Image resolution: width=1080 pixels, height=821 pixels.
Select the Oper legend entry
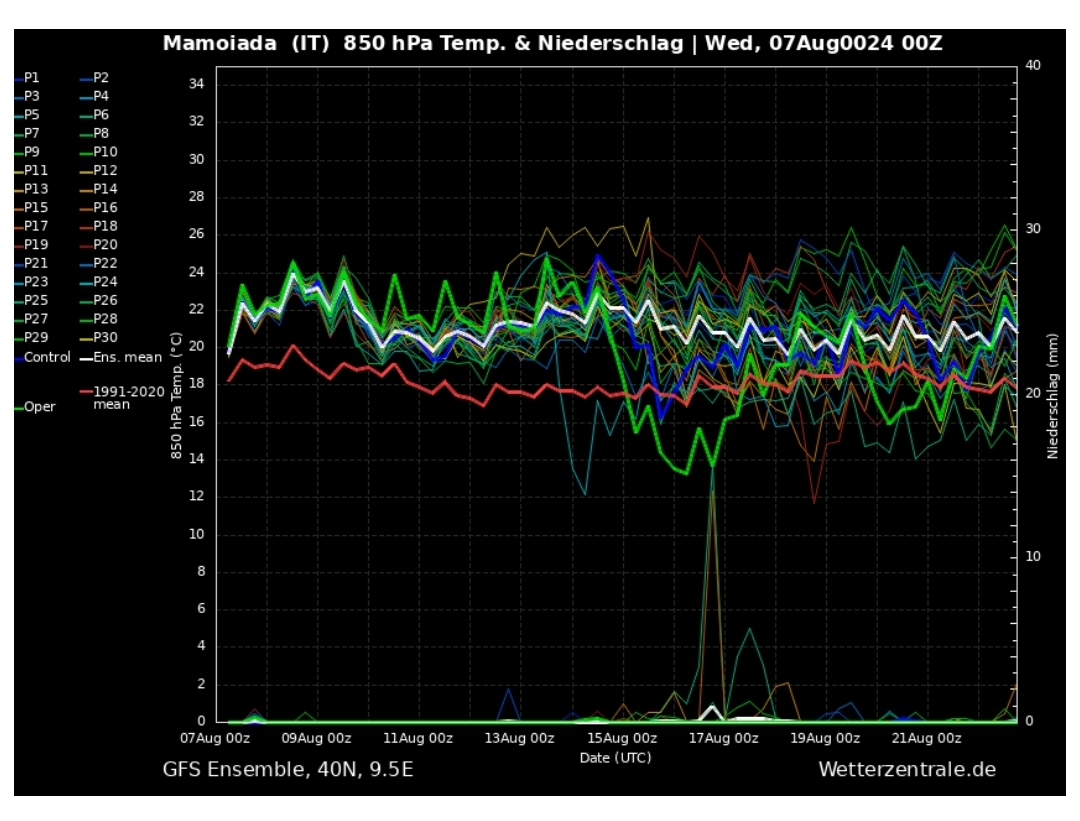click(40, 407)
